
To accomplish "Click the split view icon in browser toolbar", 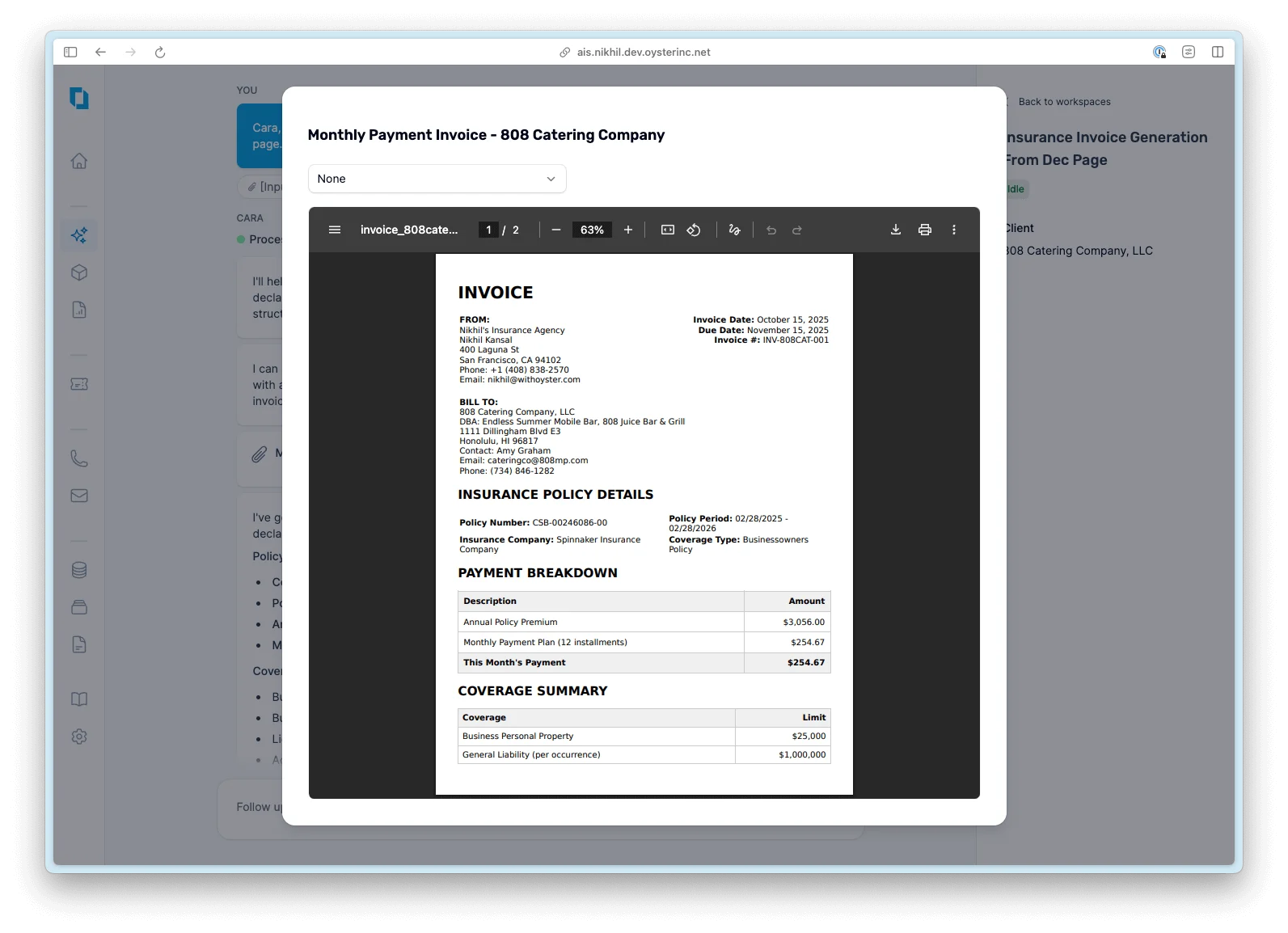I will pyautogui.click(x=1218, y=52).
